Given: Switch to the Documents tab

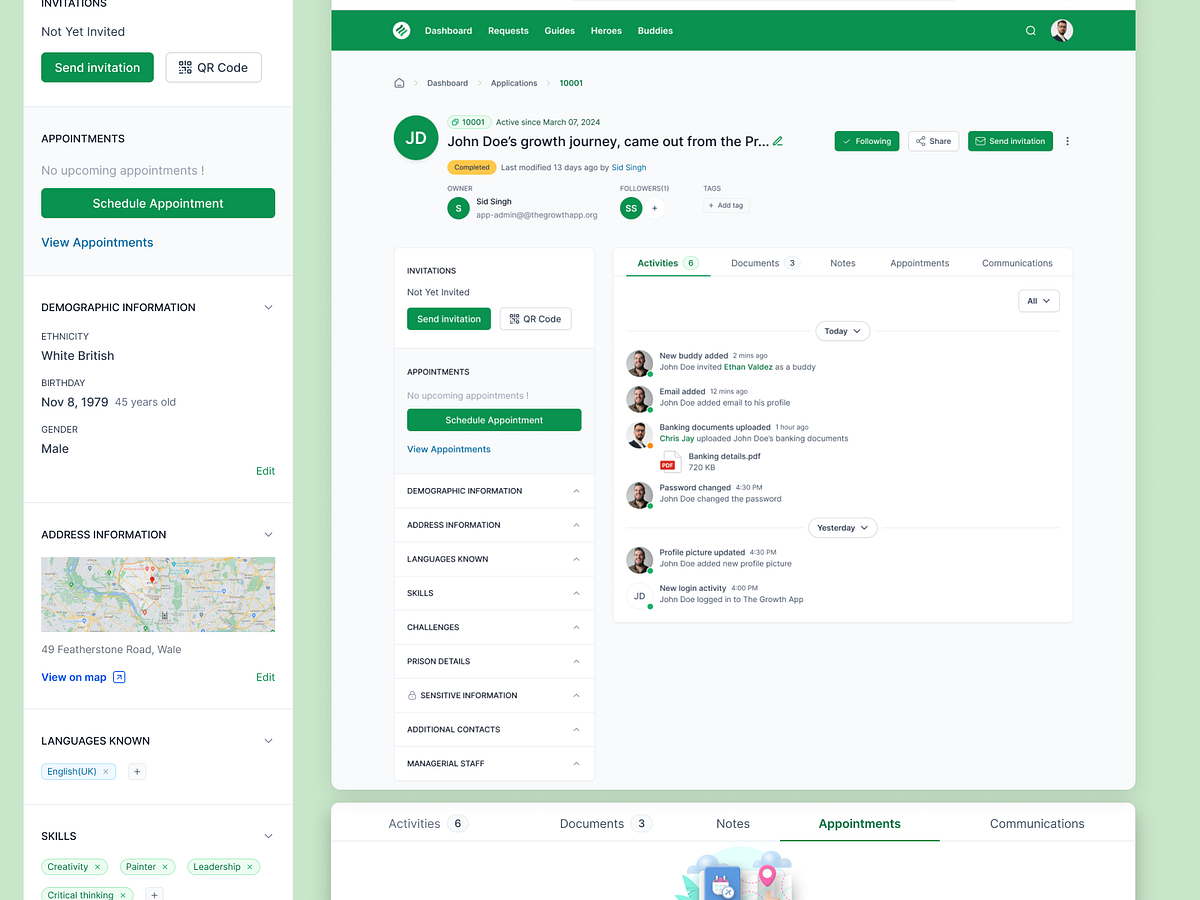Looking at the screenshot, I should (756, 262).
